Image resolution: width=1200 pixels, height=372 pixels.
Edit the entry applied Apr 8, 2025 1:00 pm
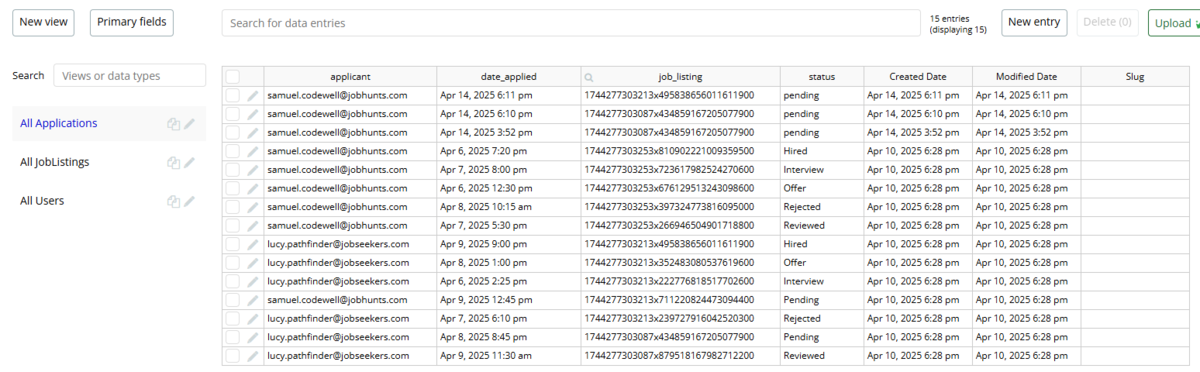[253, 263]
